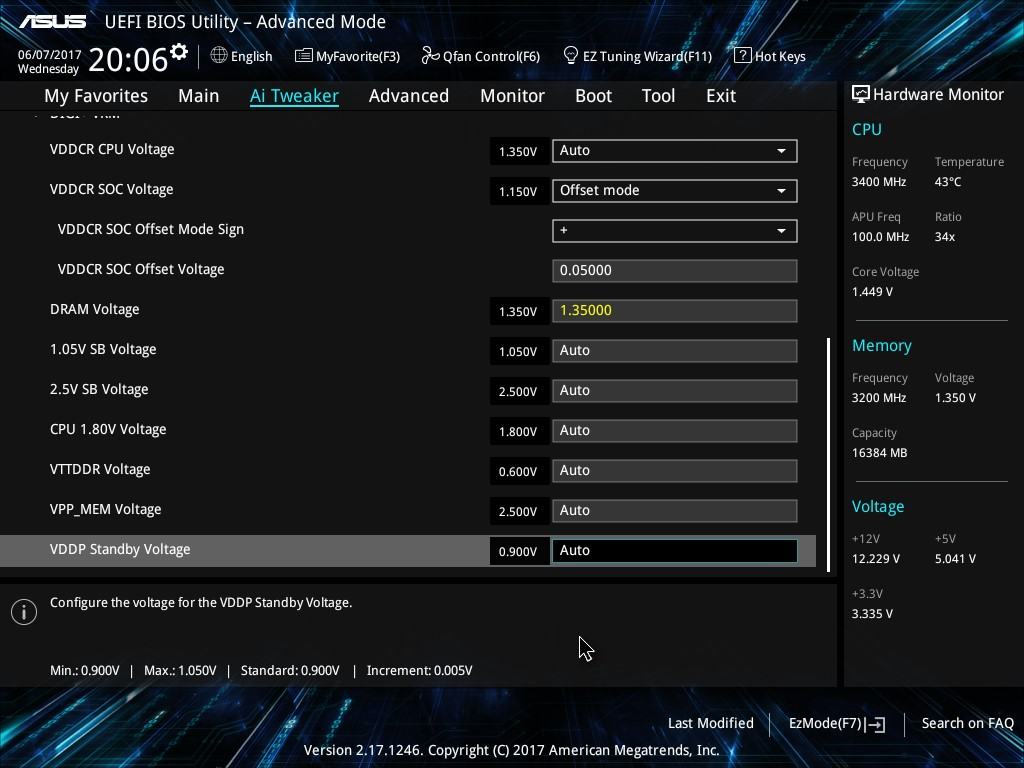Click the VDDCR SOC Offset Voltage field

tap(675, 270)
